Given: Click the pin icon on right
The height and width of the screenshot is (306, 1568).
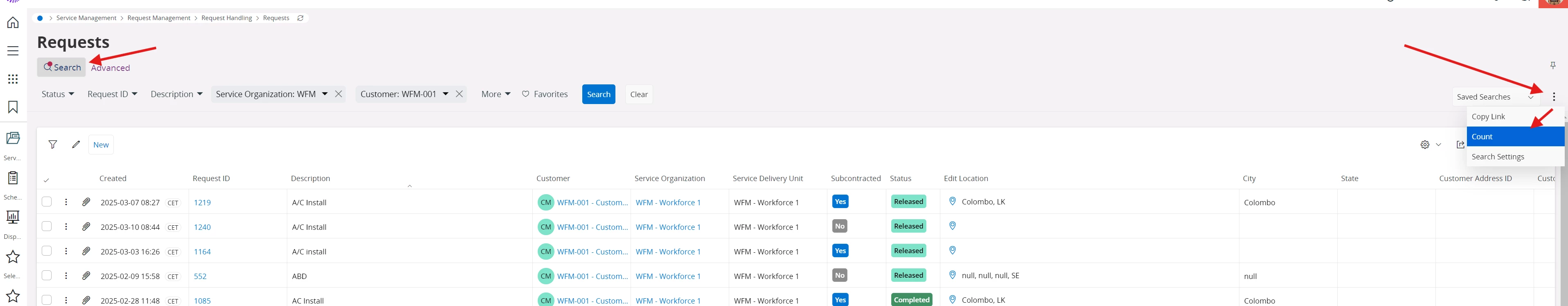Looking at the screenshot, I should click(1552, 65).
